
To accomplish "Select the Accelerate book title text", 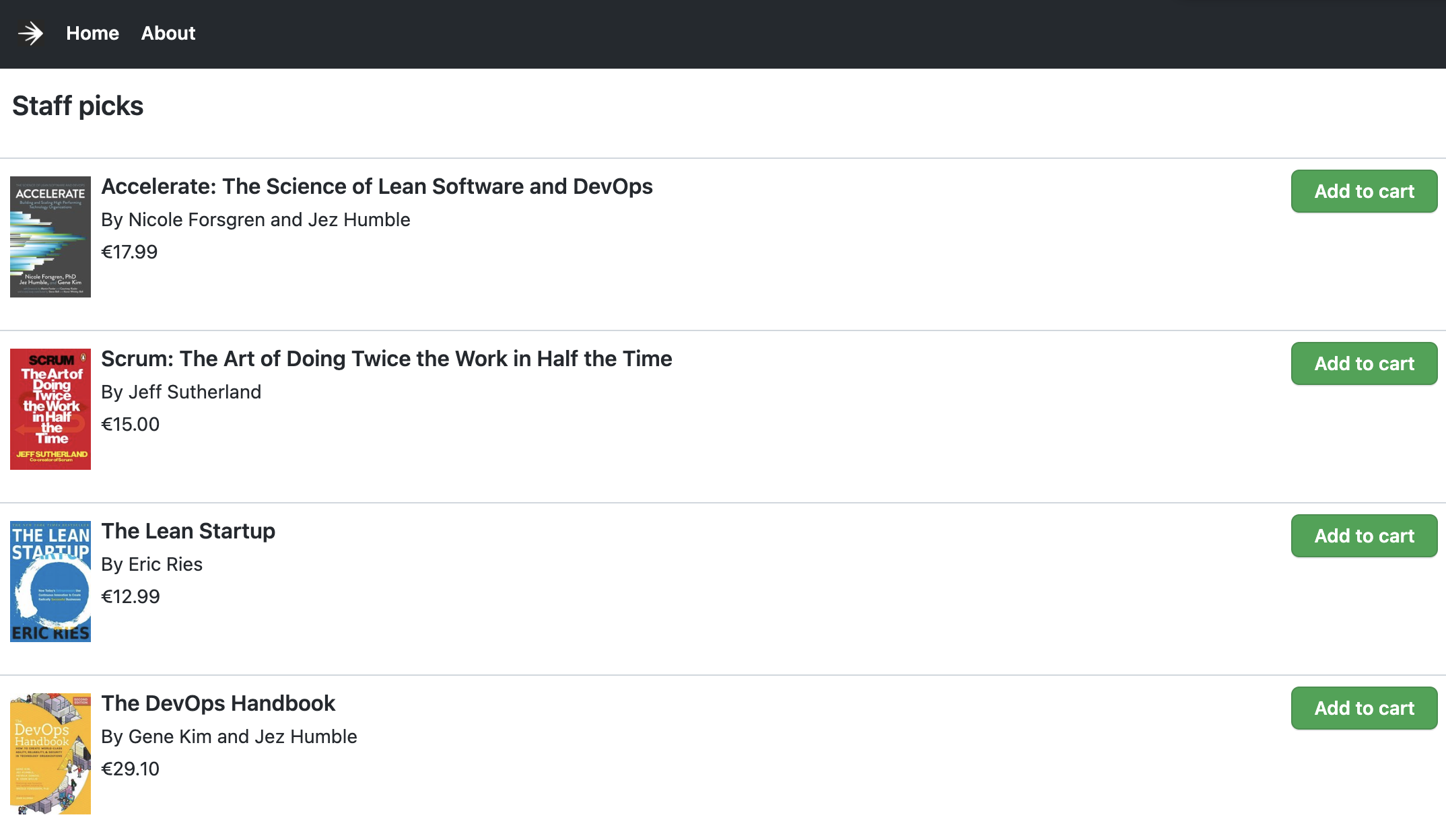I will [377, 186].
